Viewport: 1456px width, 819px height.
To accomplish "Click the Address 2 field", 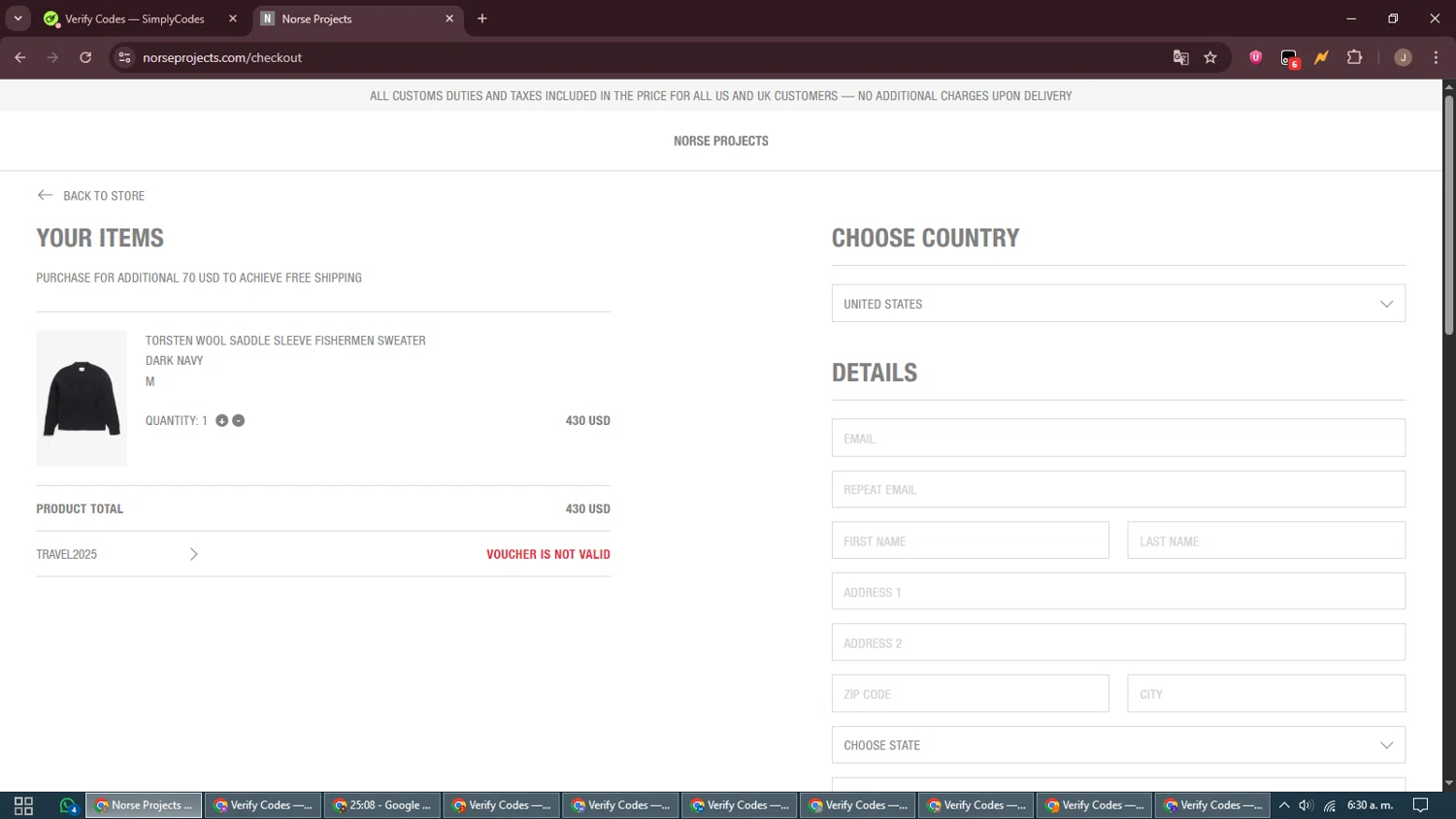I will point(1118,642).
